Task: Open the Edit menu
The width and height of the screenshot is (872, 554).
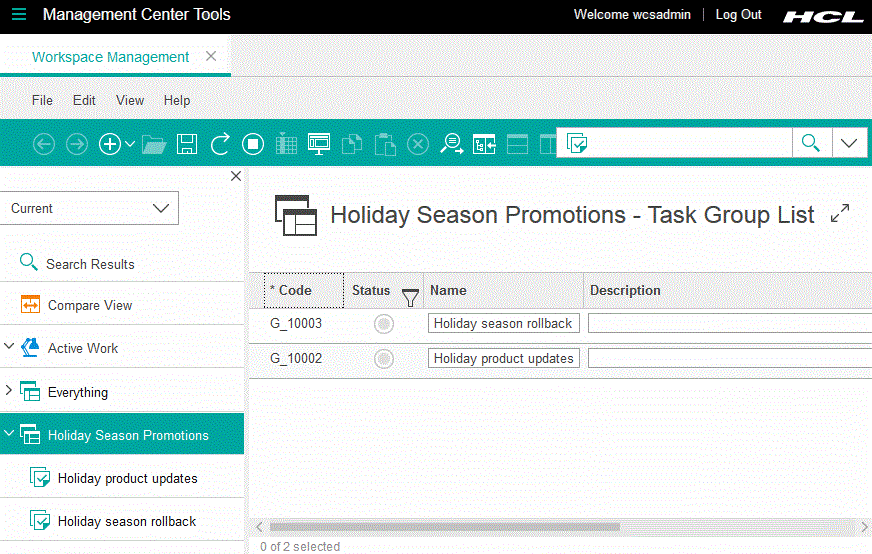Action: 84,100
